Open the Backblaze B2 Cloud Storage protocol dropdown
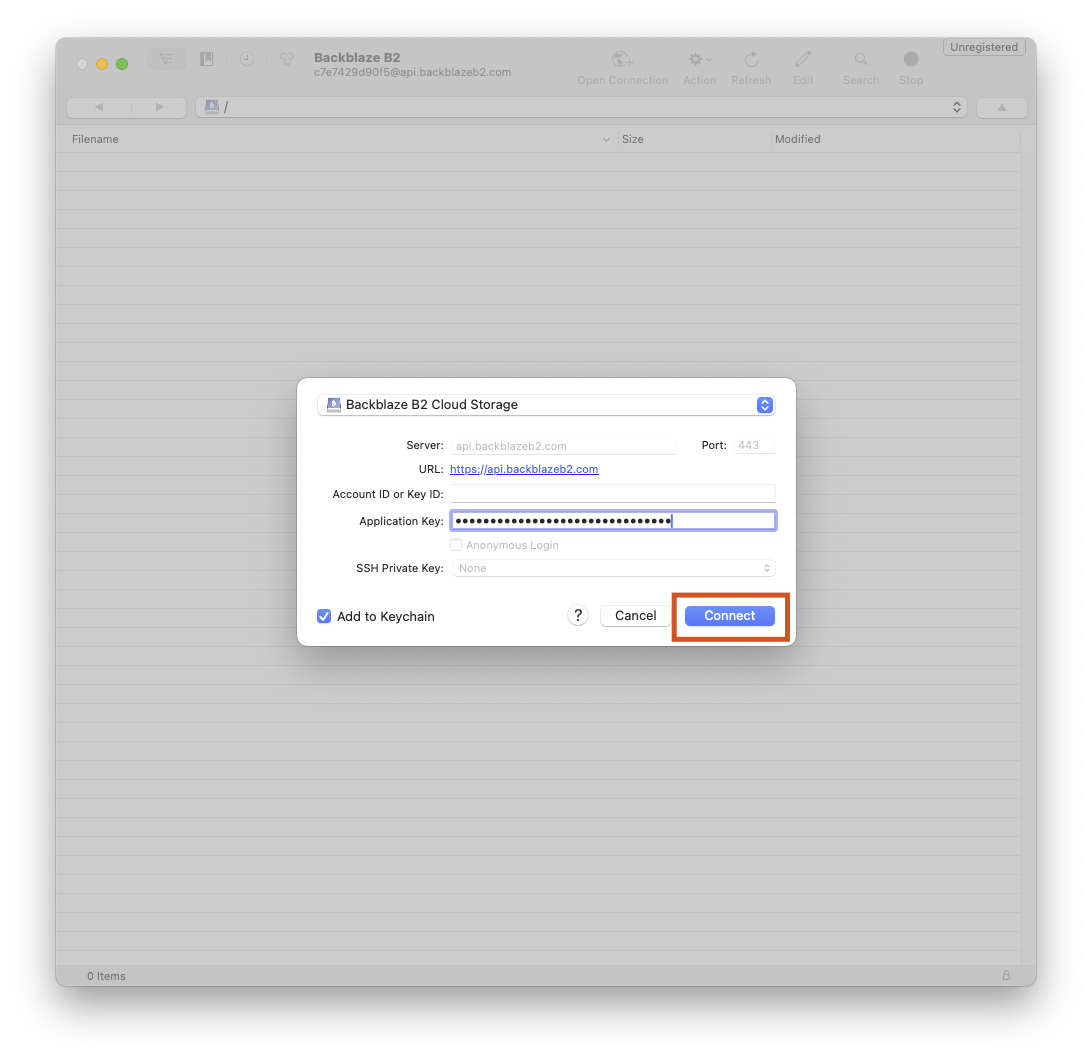The width and height of the screenshot is (1092, 1060). click(546, 405)
